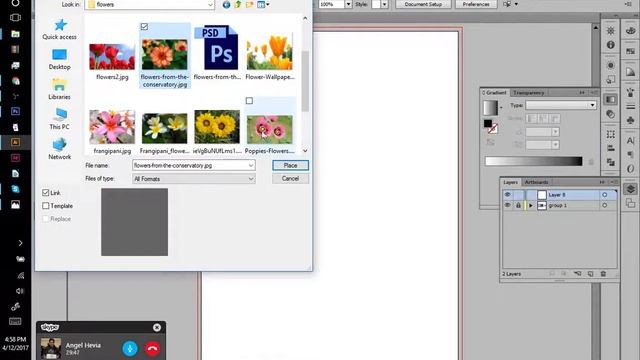Create new layer in Layers panel
This screenshot has width=640, height=360.
(590, 273)
